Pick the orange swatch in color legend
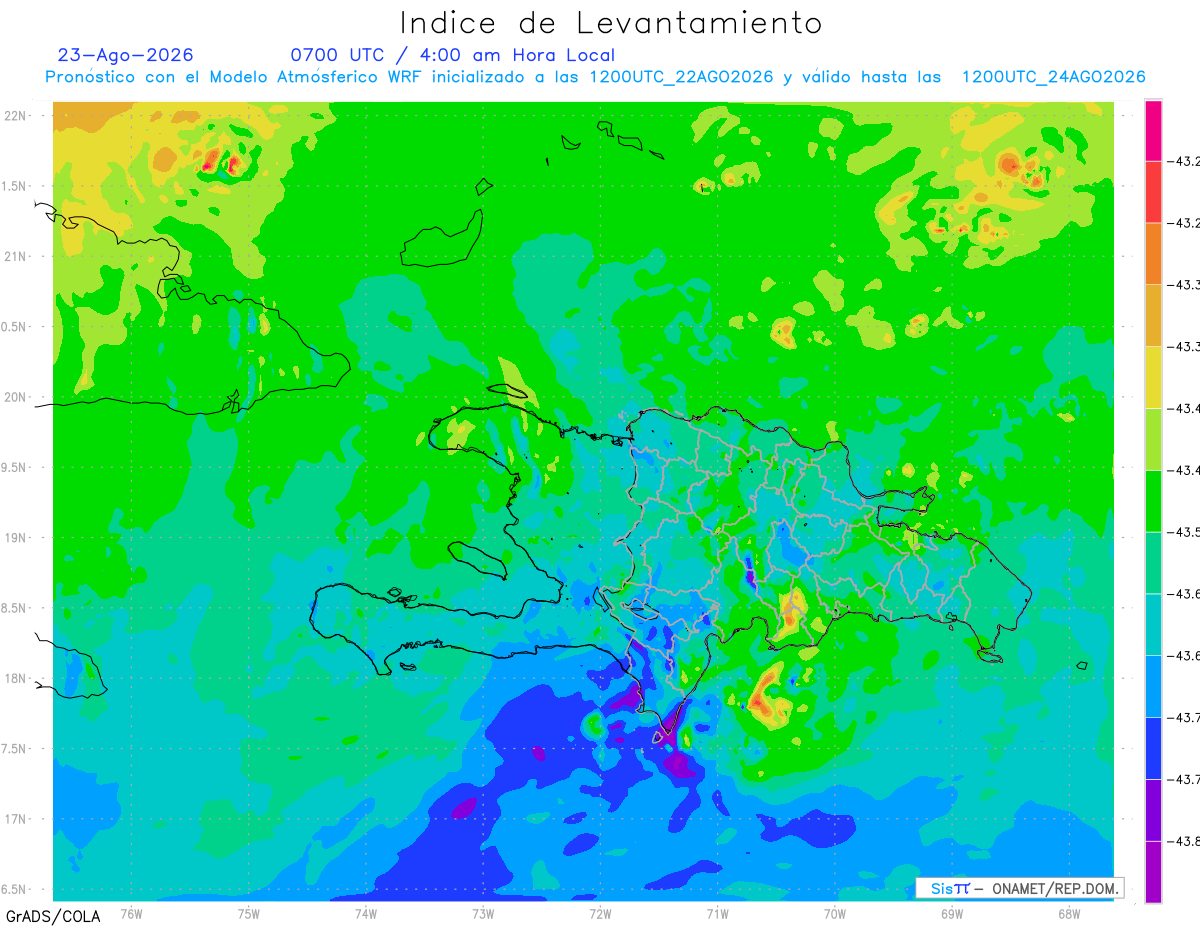The height and width of the screenshot is (927, 1200). tap(1153, 254)
